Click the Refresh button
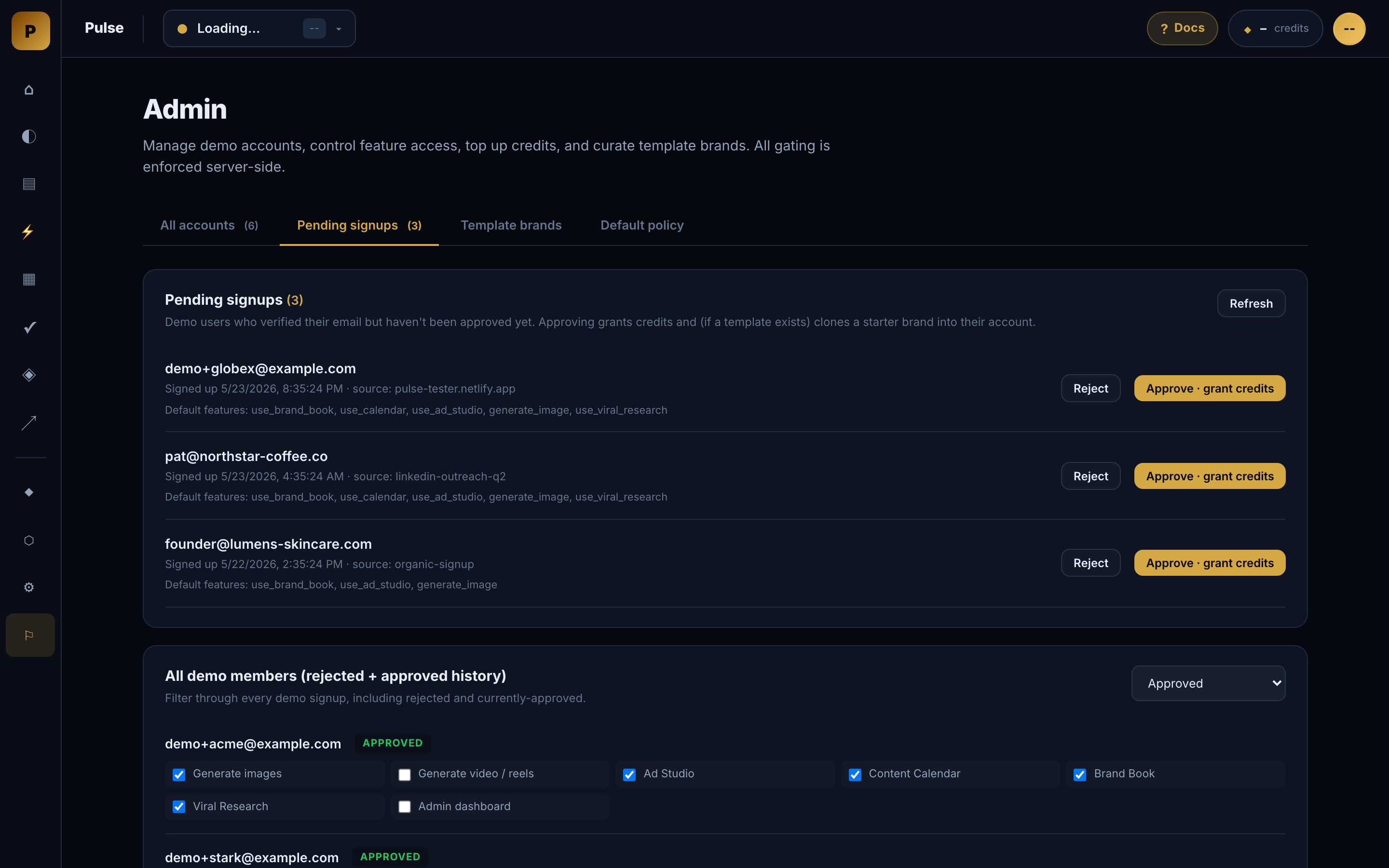The width and height of the screenshot is (1389, 868). [1251, 303]
